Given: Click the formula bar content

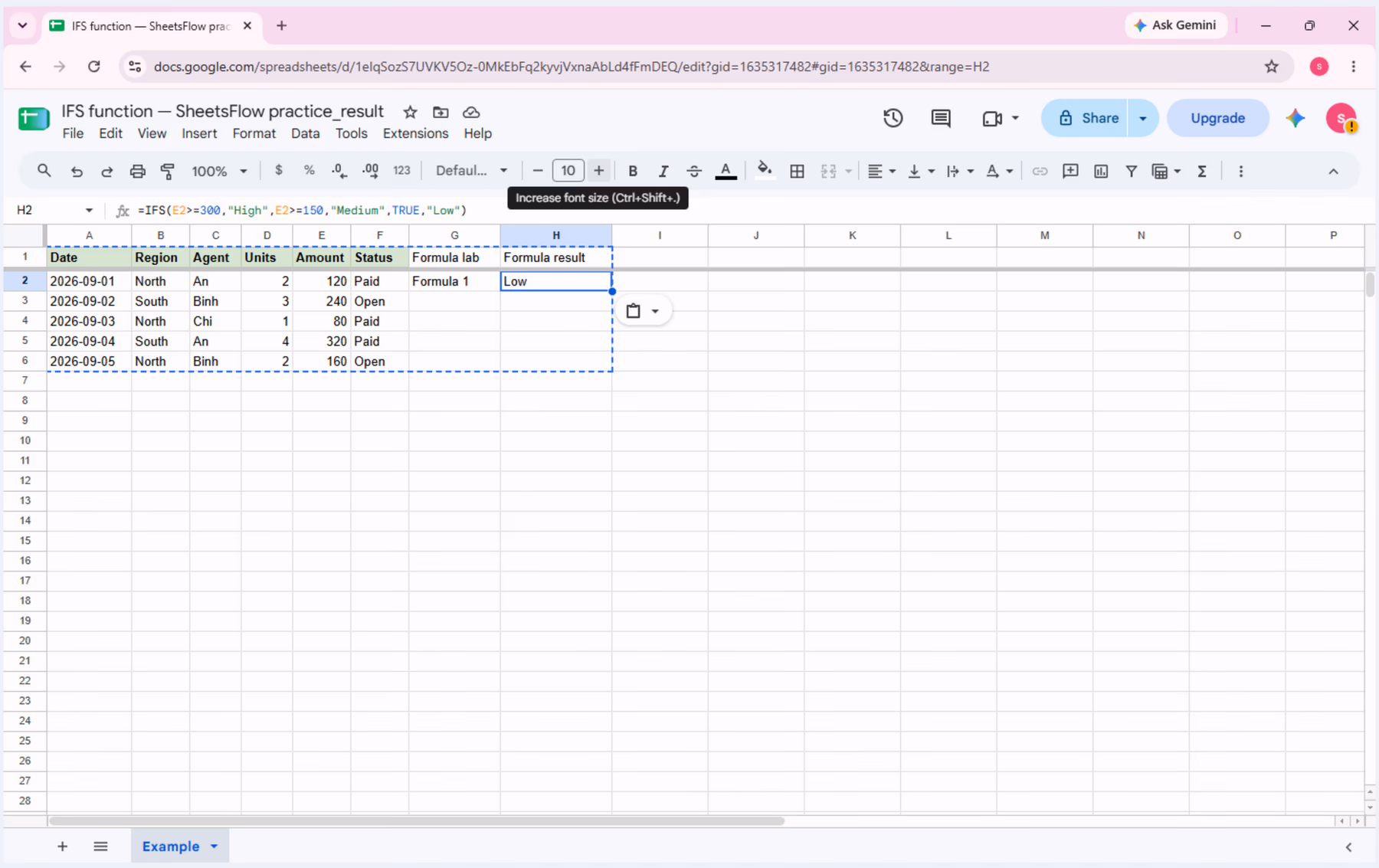Looking at the screenshot, I should 302,210.
